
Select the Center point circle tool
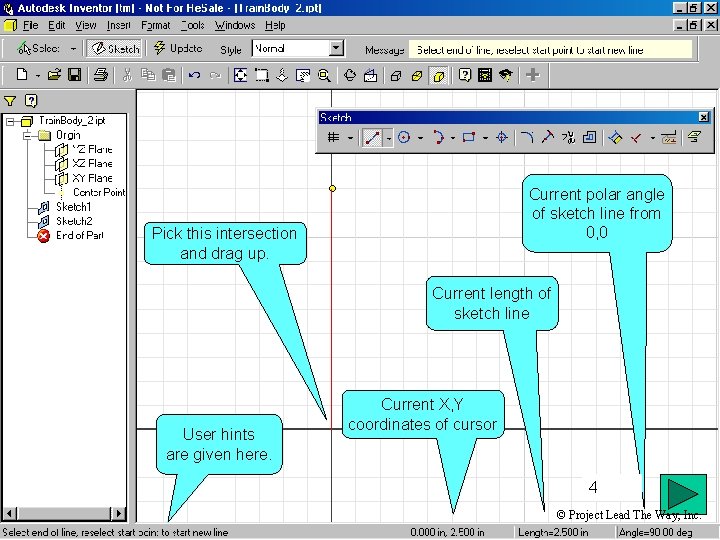click(x=404, y=137)
